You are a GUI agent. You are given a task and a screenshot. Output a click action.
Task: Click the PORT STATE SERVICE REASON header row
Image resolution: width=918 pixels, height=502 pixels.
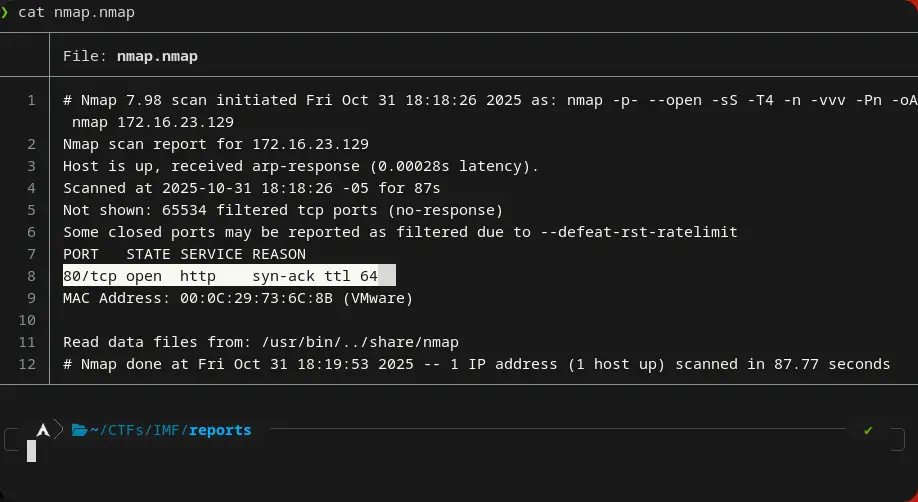pos(184,254)
